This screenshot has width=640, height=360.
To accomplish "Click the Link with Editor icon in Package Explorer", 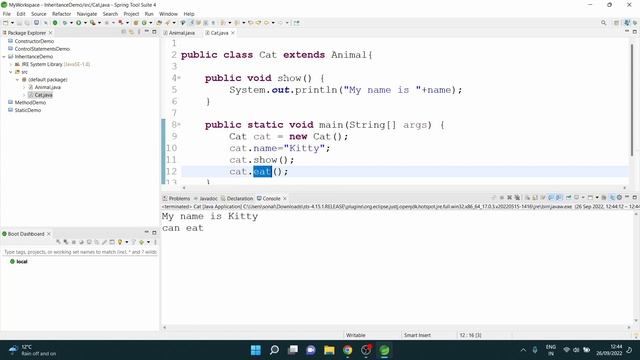I will pyautogui.click(x=131, y=32).
